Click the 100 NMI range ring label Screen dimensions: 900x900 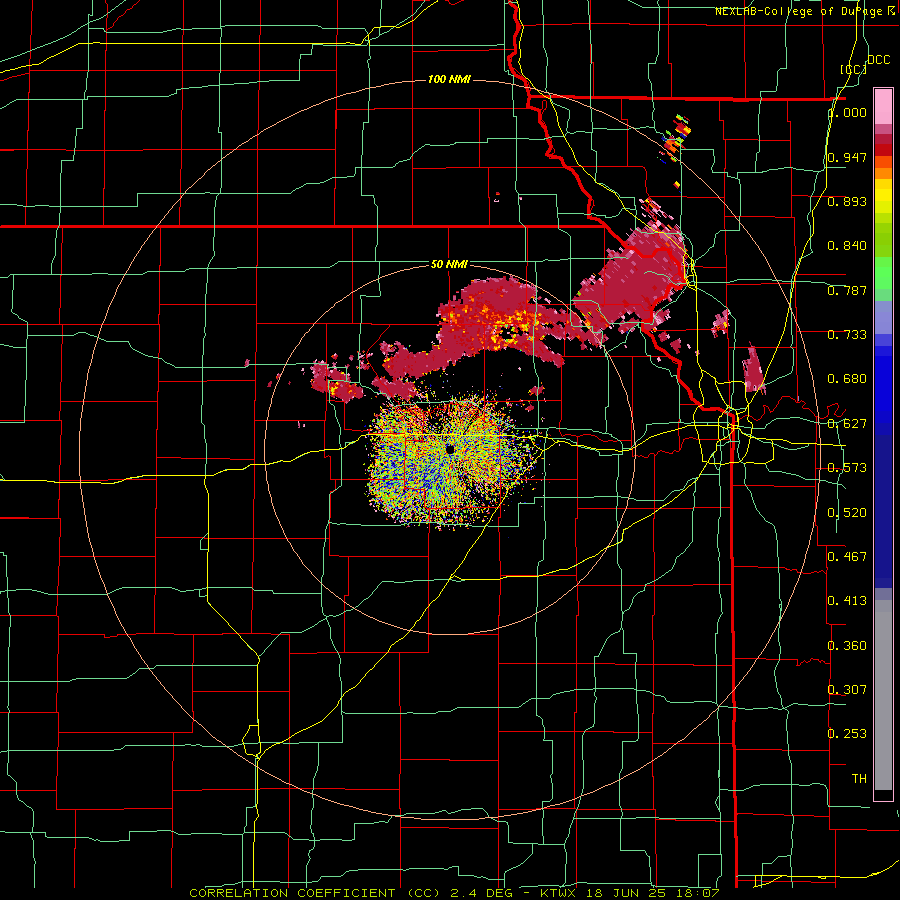pyautogui.click(x=449, y=79)
